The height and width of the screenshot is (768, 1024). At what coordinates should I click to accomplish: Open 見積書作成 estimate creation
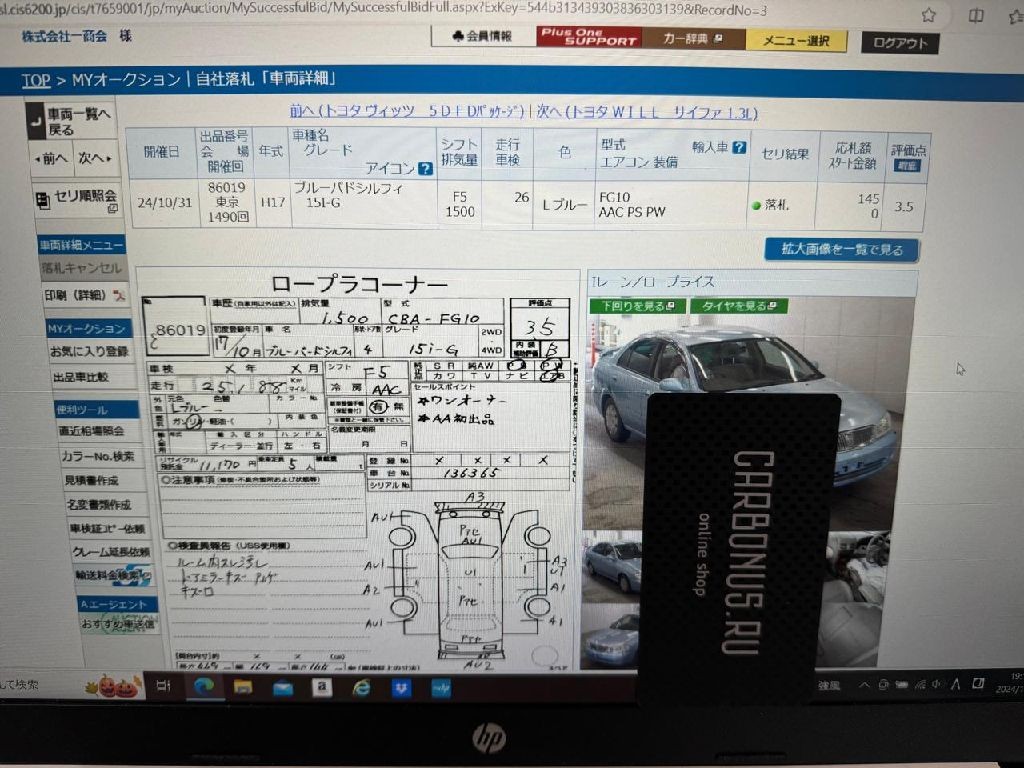91,481
